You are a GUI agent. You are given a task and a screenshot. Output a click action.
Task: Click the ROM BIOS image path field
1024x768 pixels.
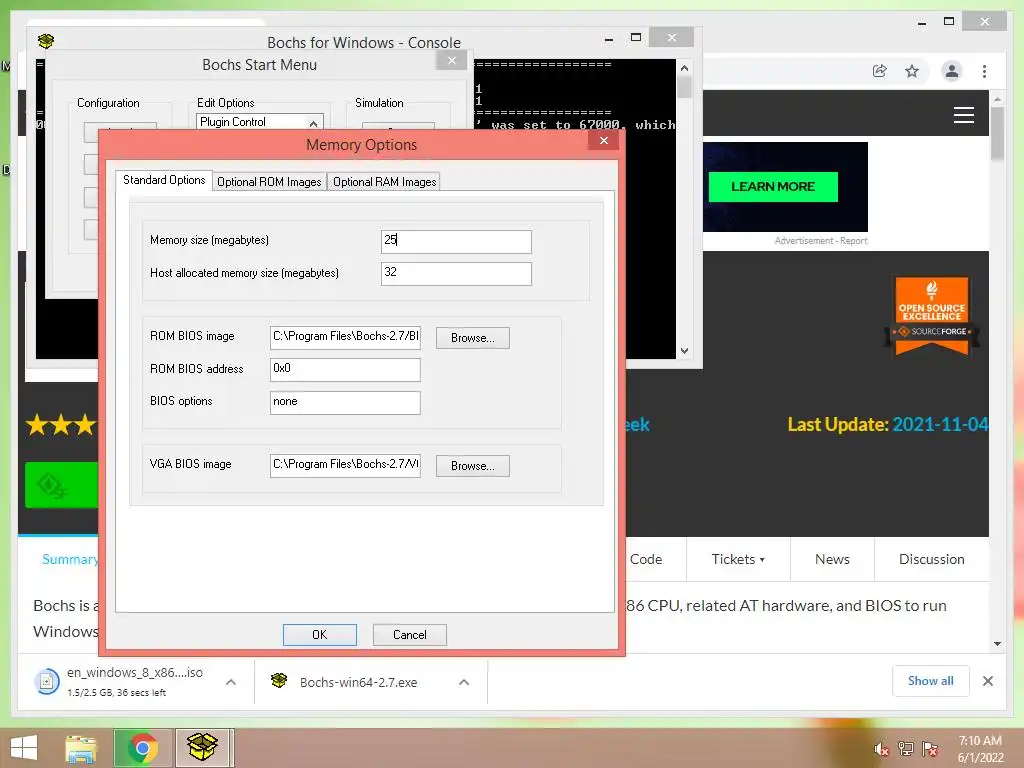click(345, 337)
